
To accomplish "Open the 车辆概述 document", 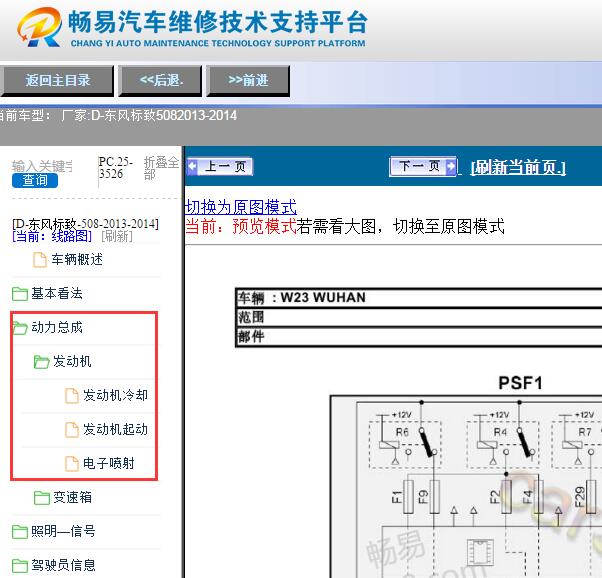I will click(x=77, y=259).
